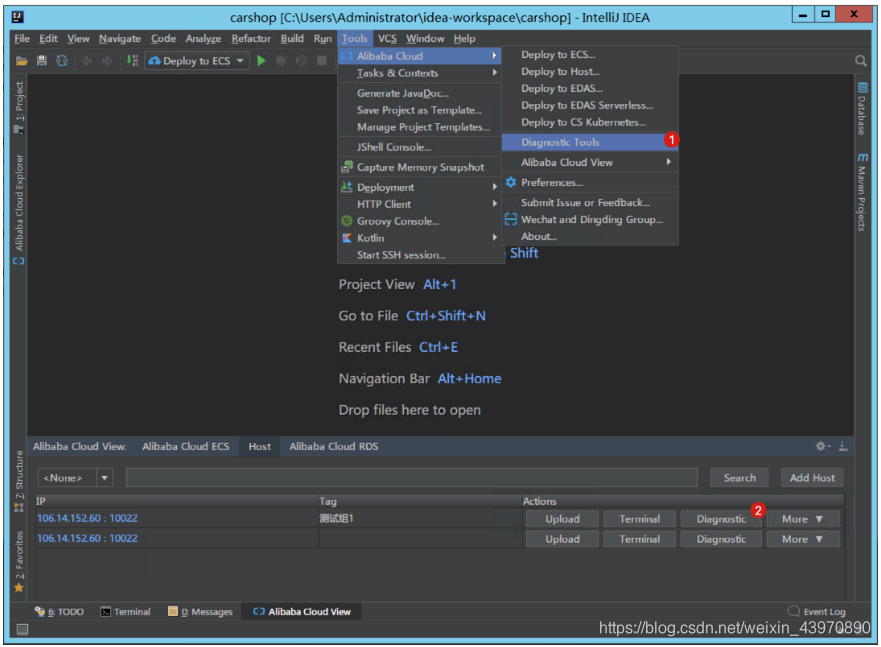This screenshot has width=881, height=647.
Task: Open the Maven Projects tool window
Action: coord(862,192)
